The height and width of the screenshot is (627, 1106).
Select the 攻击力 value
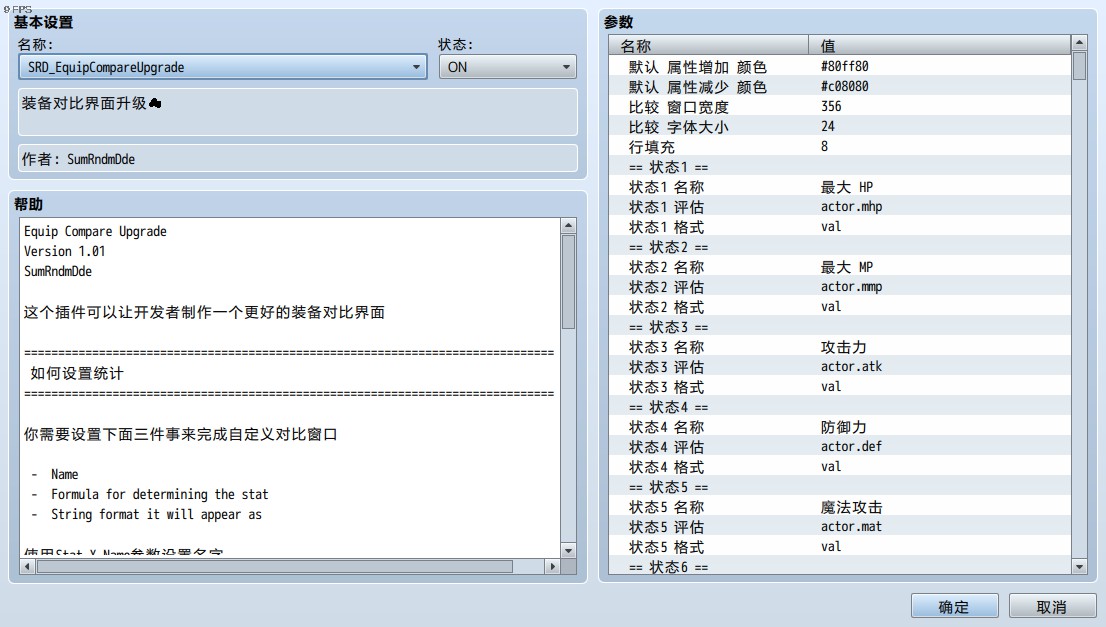click(843, 347)
